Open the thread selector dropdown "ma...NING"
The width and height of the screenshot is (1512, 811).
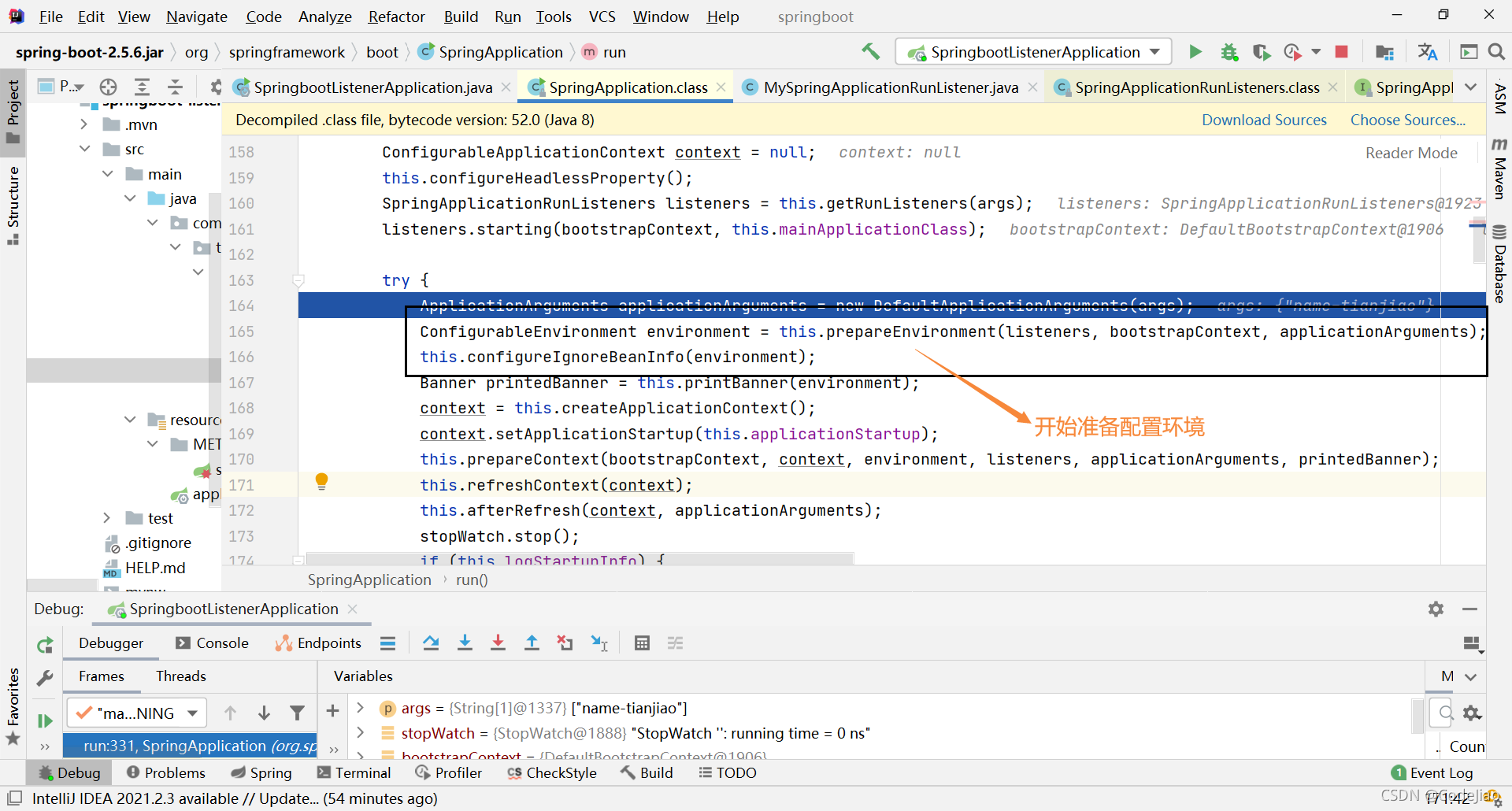[x=137, y=713]
